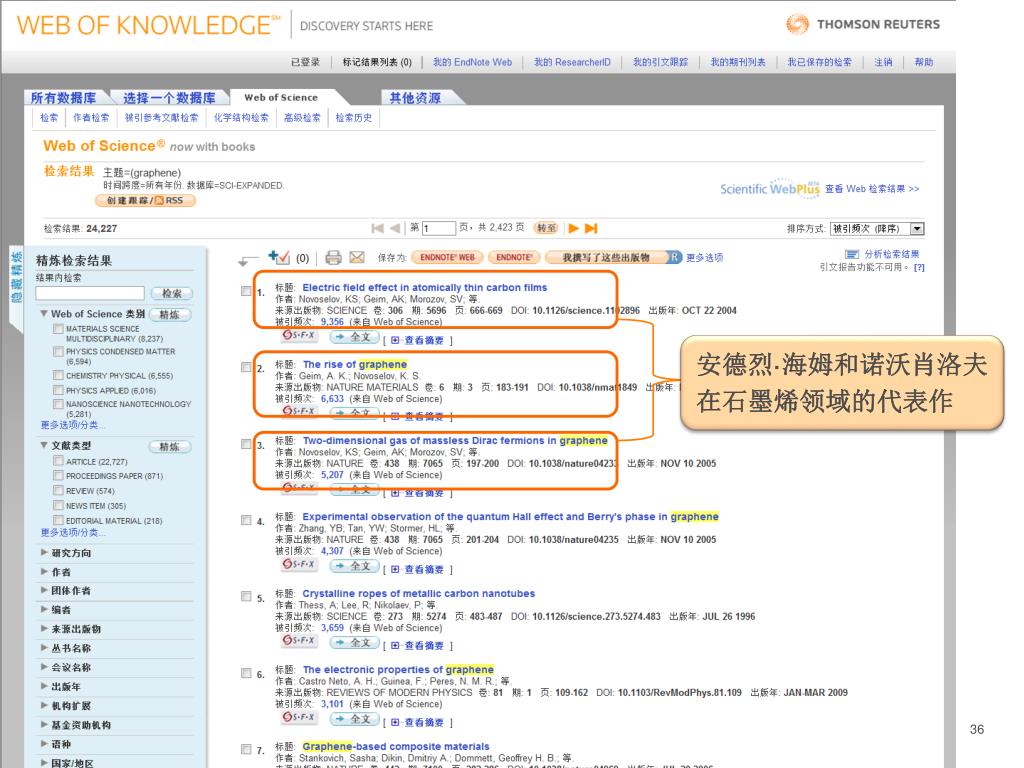The width and height of the screenshot is (1024, 768).
Task: Collapse the Web of Science 类别 section
Action: [44, 313]
